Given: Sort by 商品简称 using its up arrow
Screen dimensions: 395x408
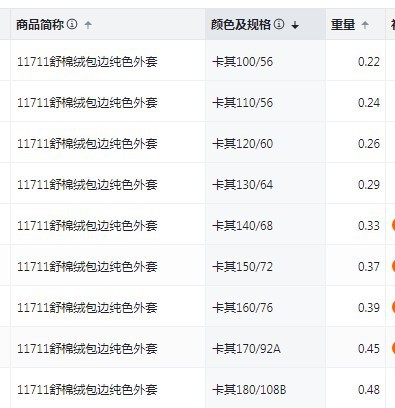Looking at the screenshot, I should (x=88, y=24).
